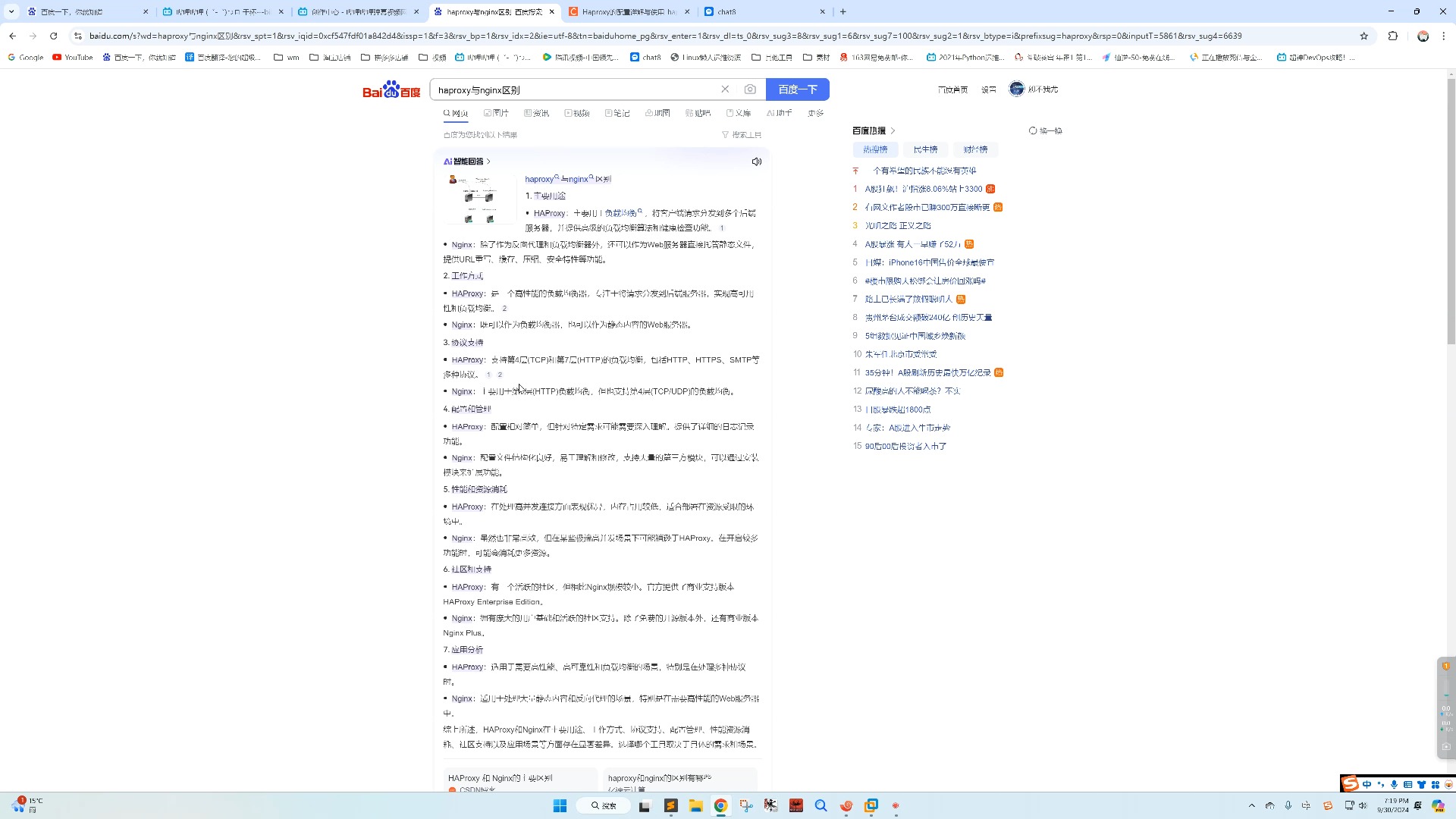Open Task View on the taskbar
This screenshot has height=819, width=1456.
point(645,805)
